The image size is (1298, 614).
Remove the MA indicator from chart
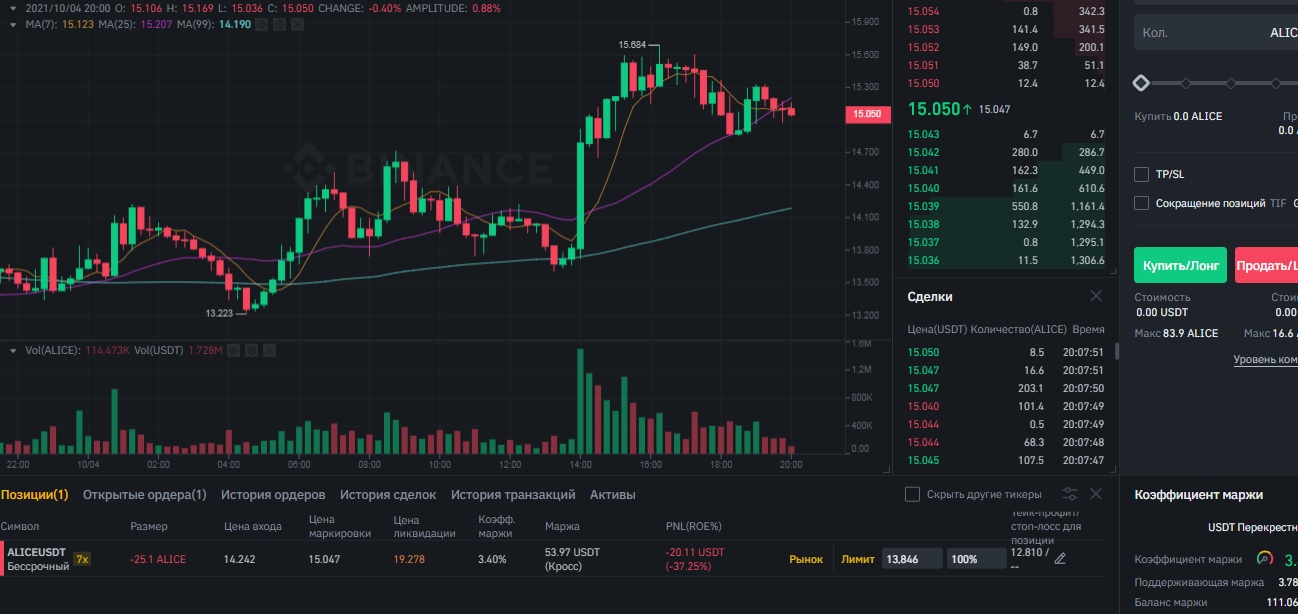coord(298,24)
